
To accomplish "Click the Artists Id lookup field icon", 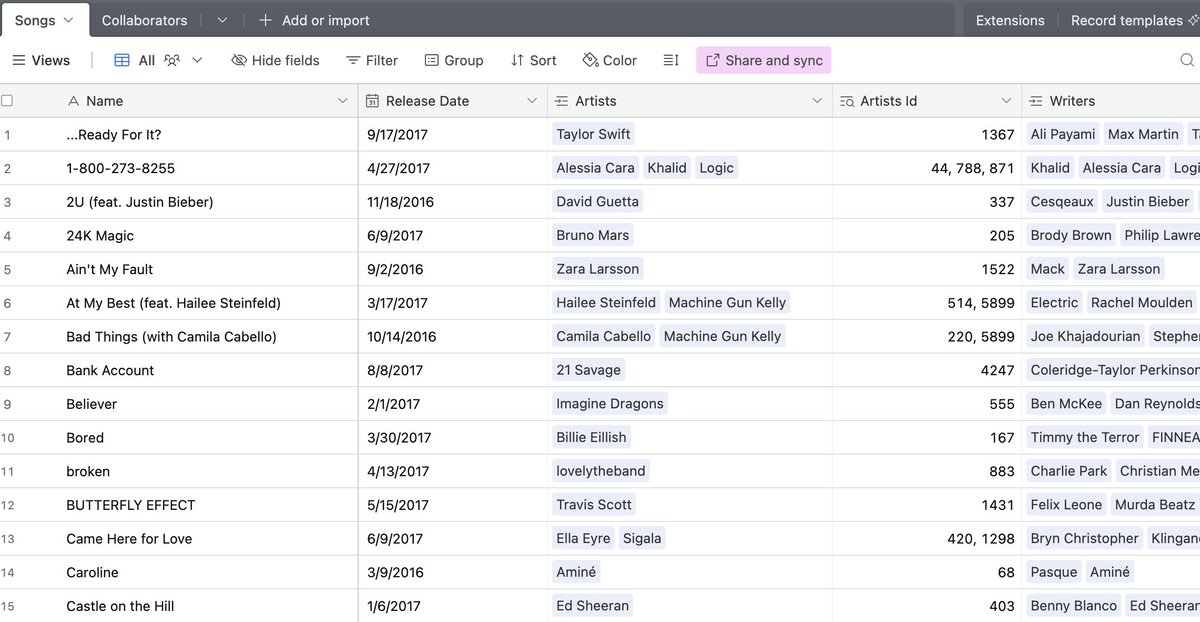I will pyautogui.click(x=847, y=101).
